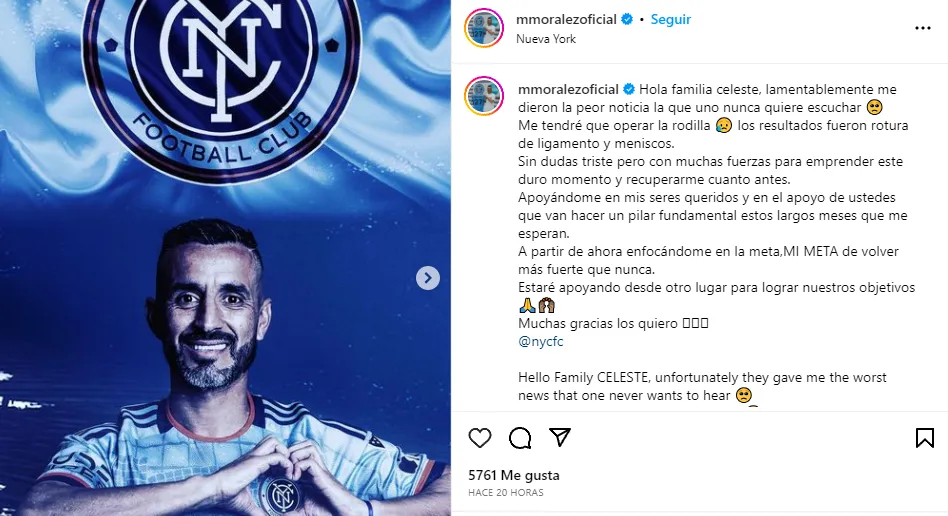This screenshot has width=948, height=516.
Task: Open comments with the speech bubble icon
Action: [520, 437]
